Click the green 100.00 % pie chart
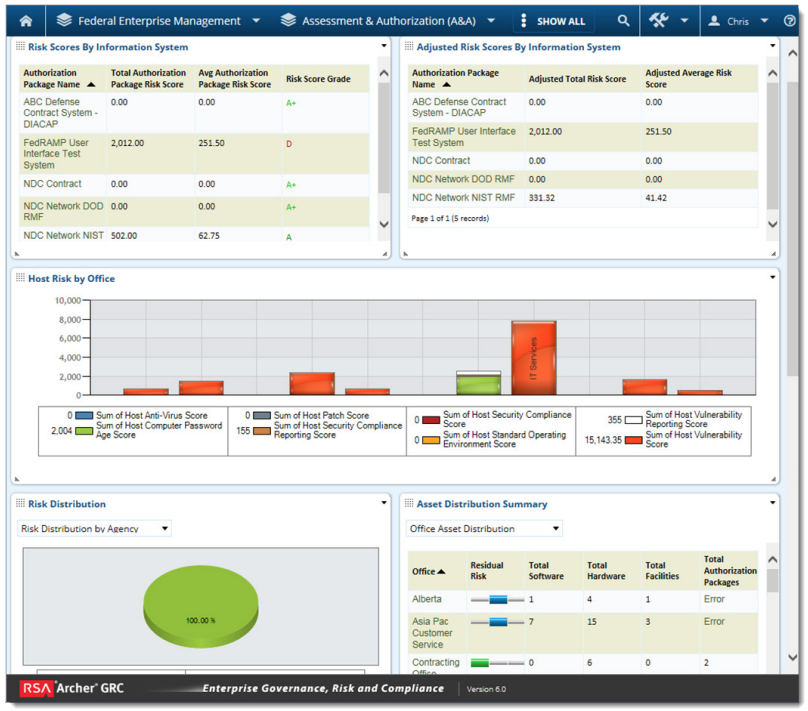808x711 pixels. 200,607
